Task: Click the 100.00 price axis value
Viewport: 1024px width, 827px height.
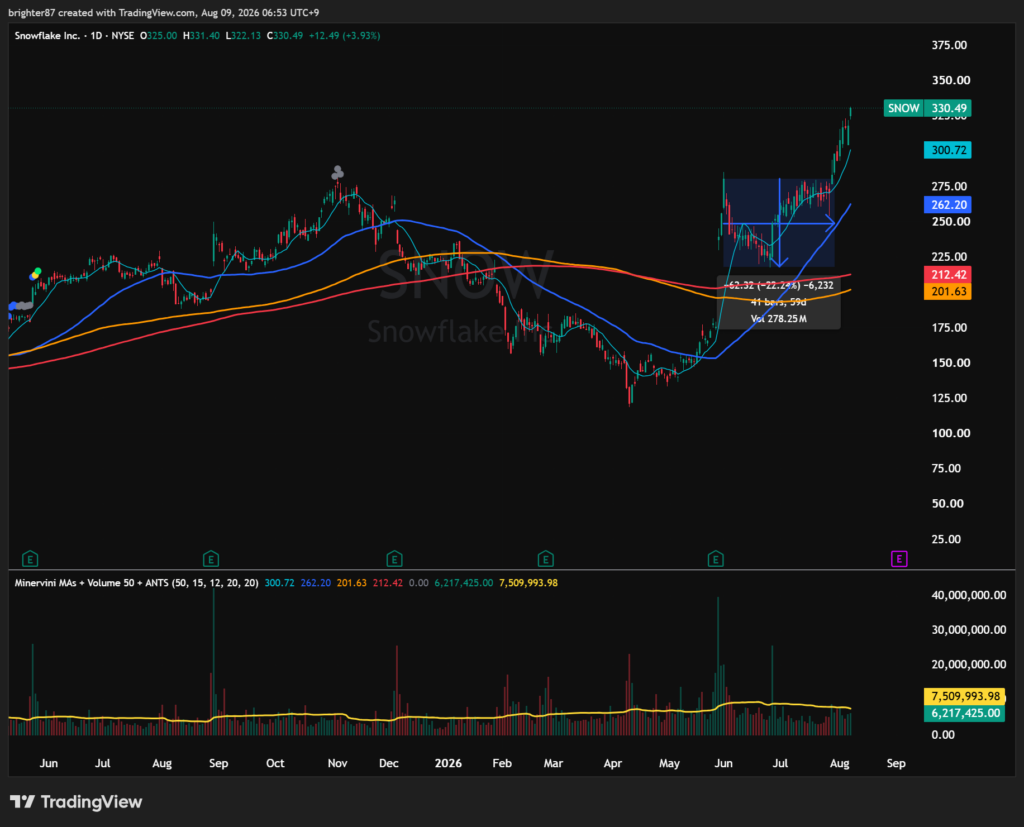Action: [x=950, y=433]
